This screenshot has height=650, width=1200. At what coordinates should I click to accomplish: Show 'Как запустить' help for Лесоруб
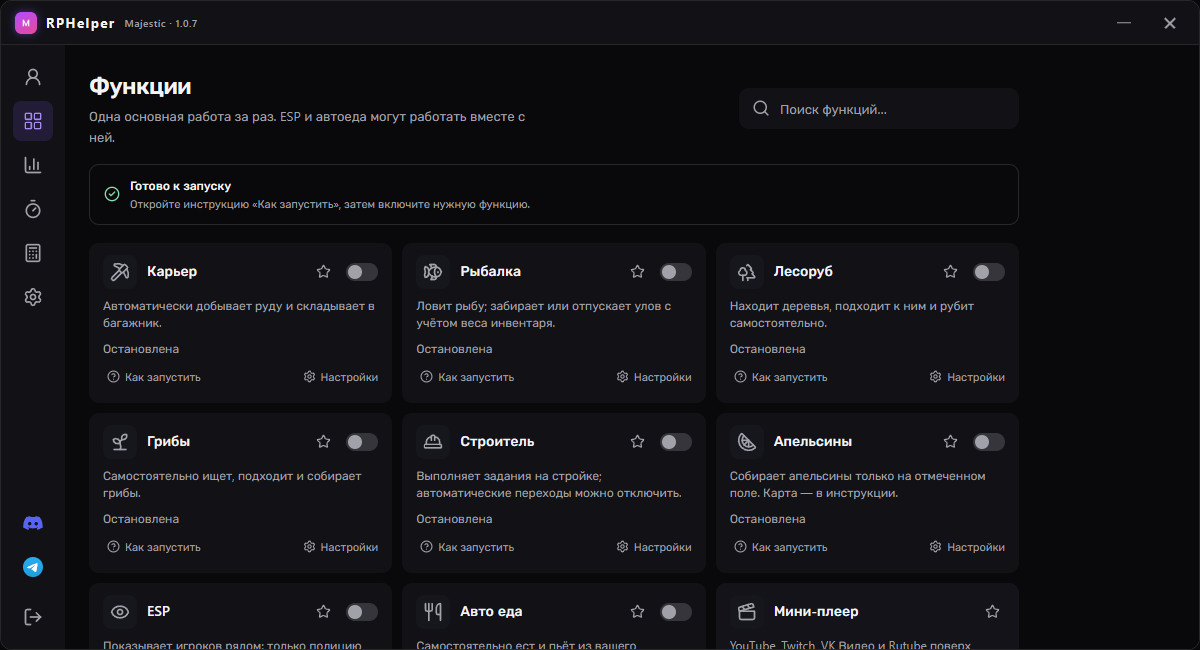tap(781, 377)
